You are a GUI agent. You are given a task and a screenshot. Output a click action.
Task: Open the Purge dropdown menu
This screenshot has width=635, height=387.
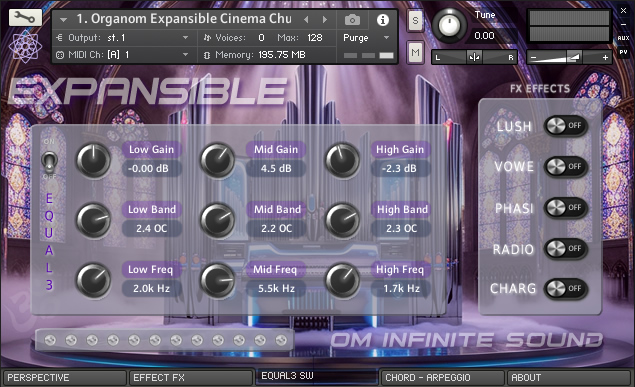[366, 38]
